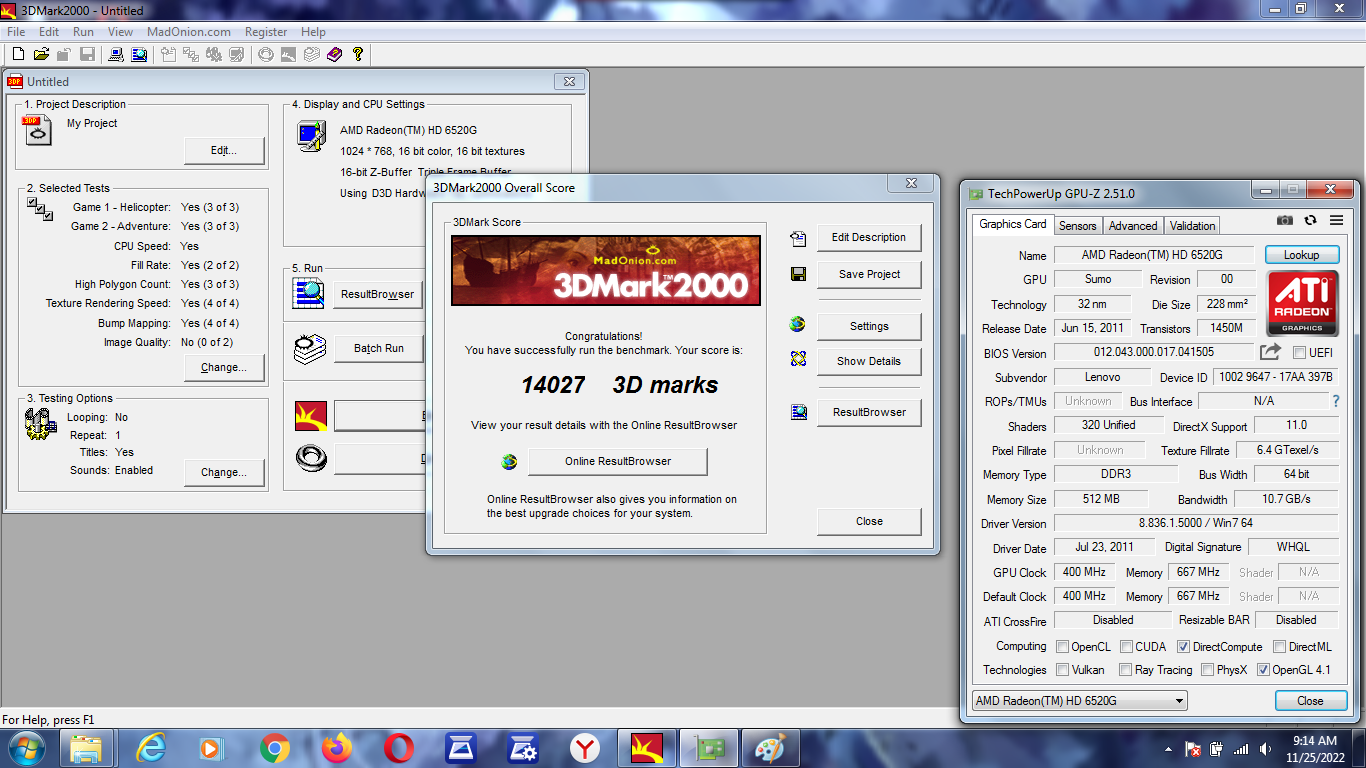
Task: Click the Save Project button
Action: (x=869, y=274)
